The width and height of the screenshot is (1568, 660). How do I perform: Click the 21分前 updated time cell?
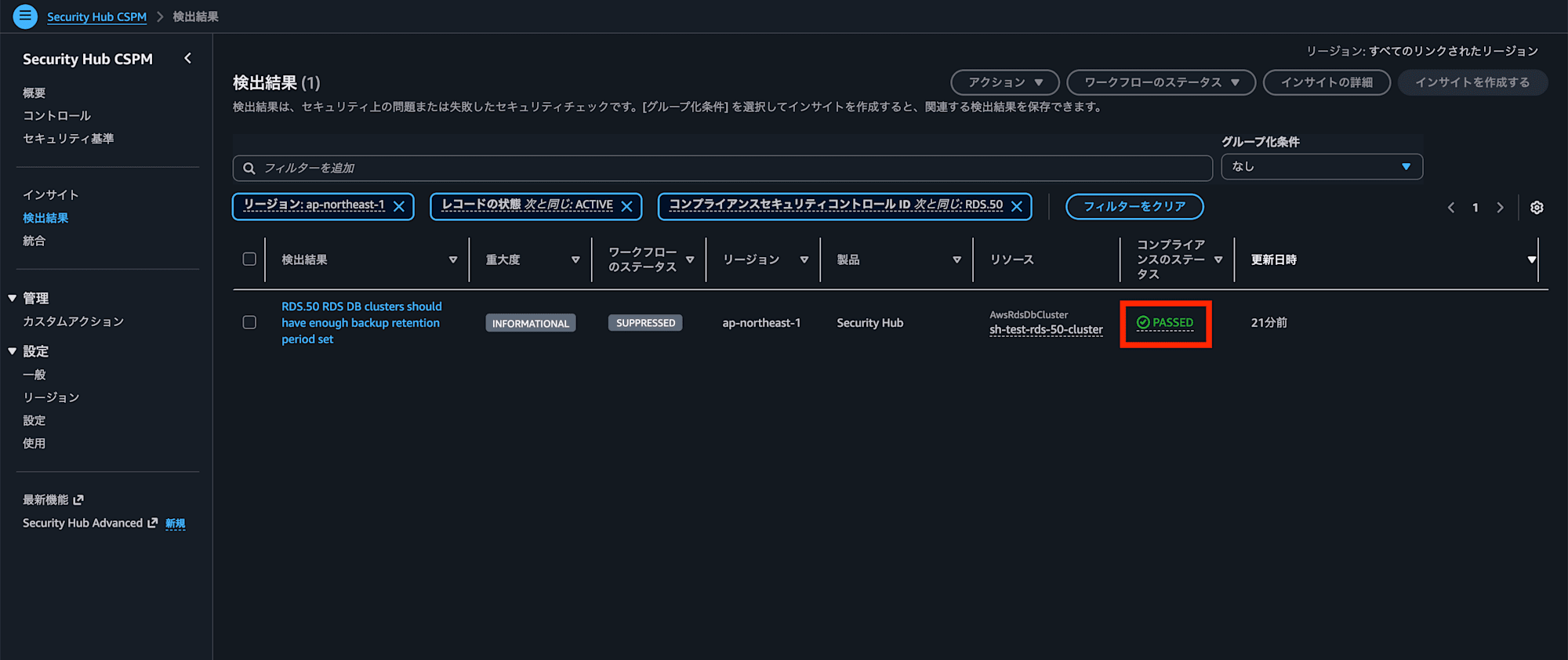pos(1269,322)
